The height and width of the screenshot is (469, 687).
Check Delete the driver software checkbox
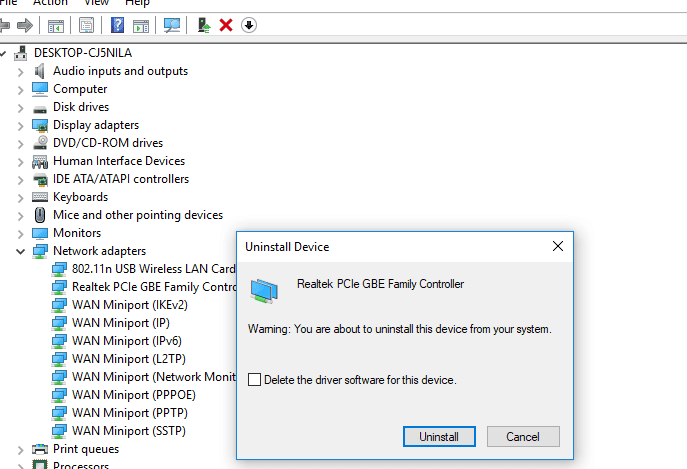(x=254, y=380)
